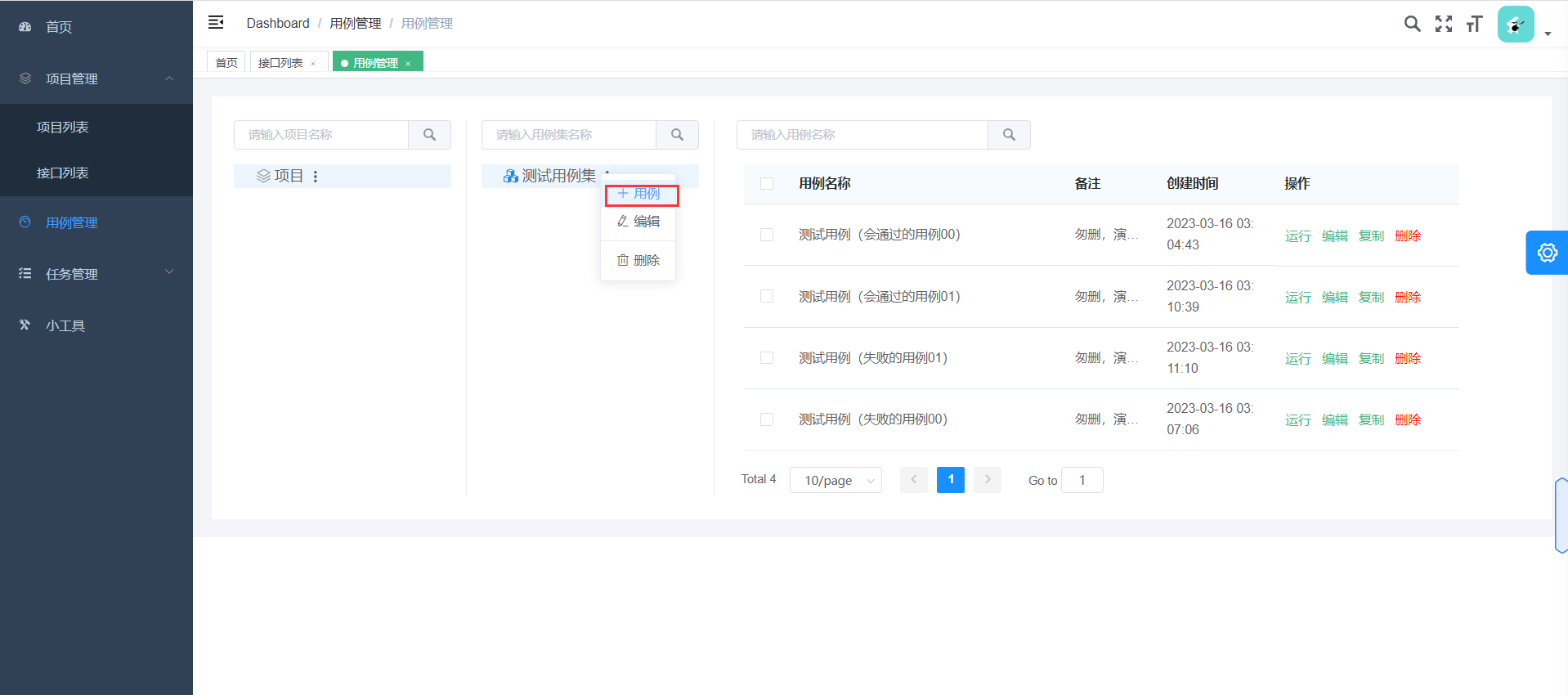Click the 任务管理 list icon
Viewport: 1568px width, 695px height.
coord(25,273)
